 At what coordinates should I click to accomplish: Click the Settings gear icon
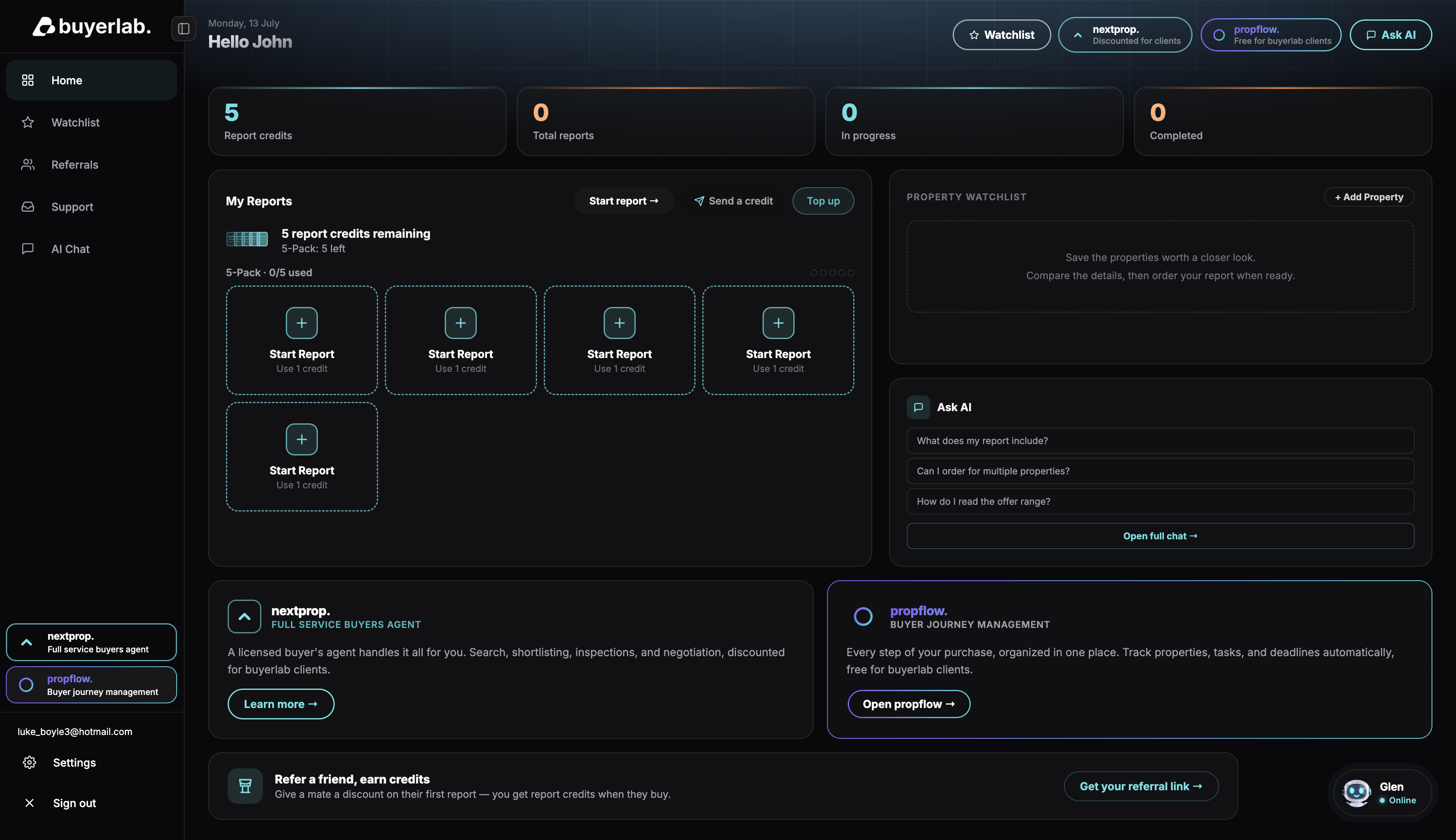[30, 763]
